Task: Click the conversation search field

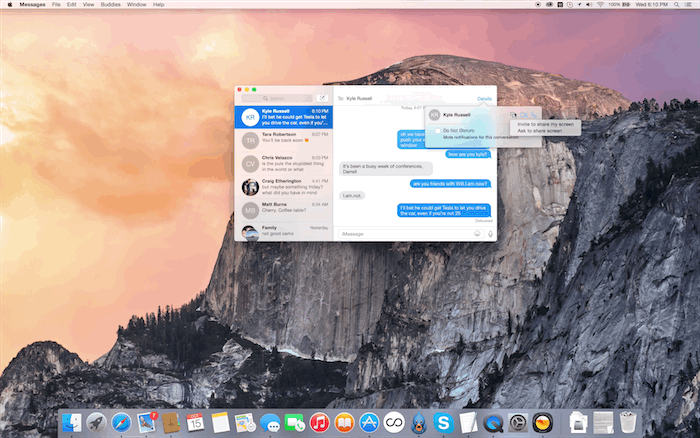Action: pos(283,98)
